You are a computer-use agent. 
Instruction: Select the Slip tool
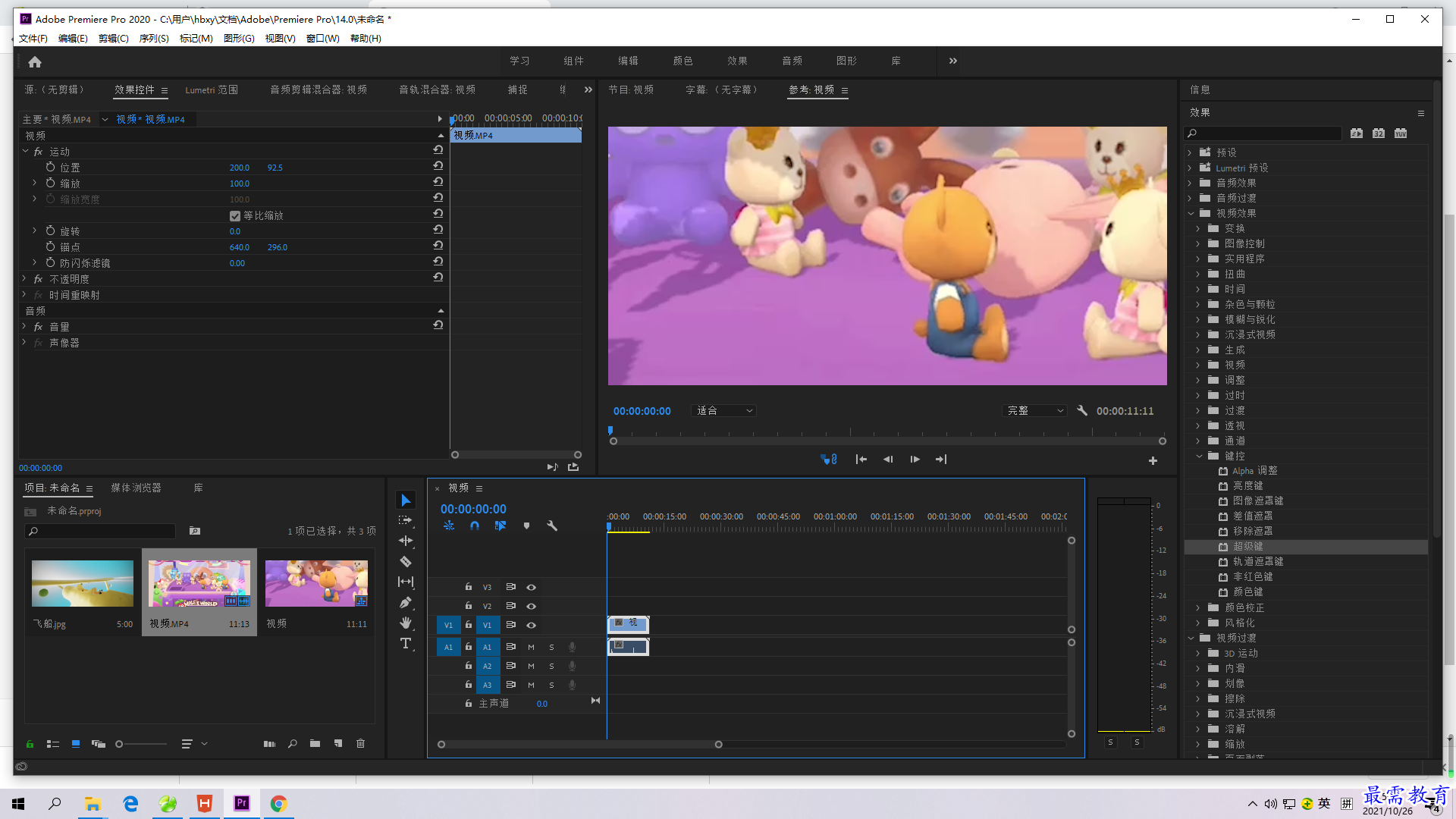click(406, 582)
